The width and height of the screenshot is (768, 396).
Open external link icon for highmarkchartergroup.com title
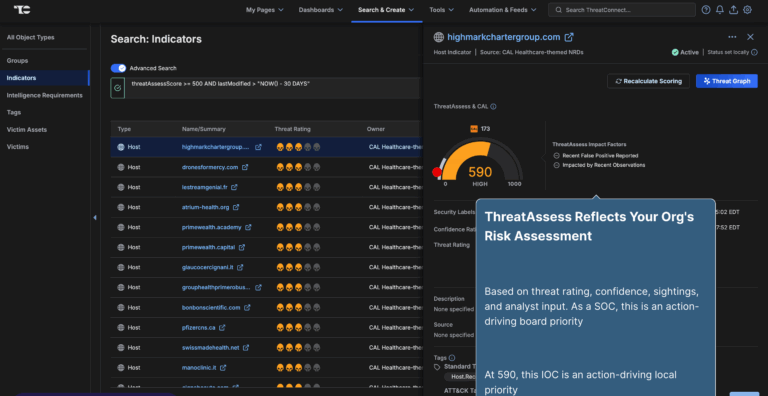point(569,37)
